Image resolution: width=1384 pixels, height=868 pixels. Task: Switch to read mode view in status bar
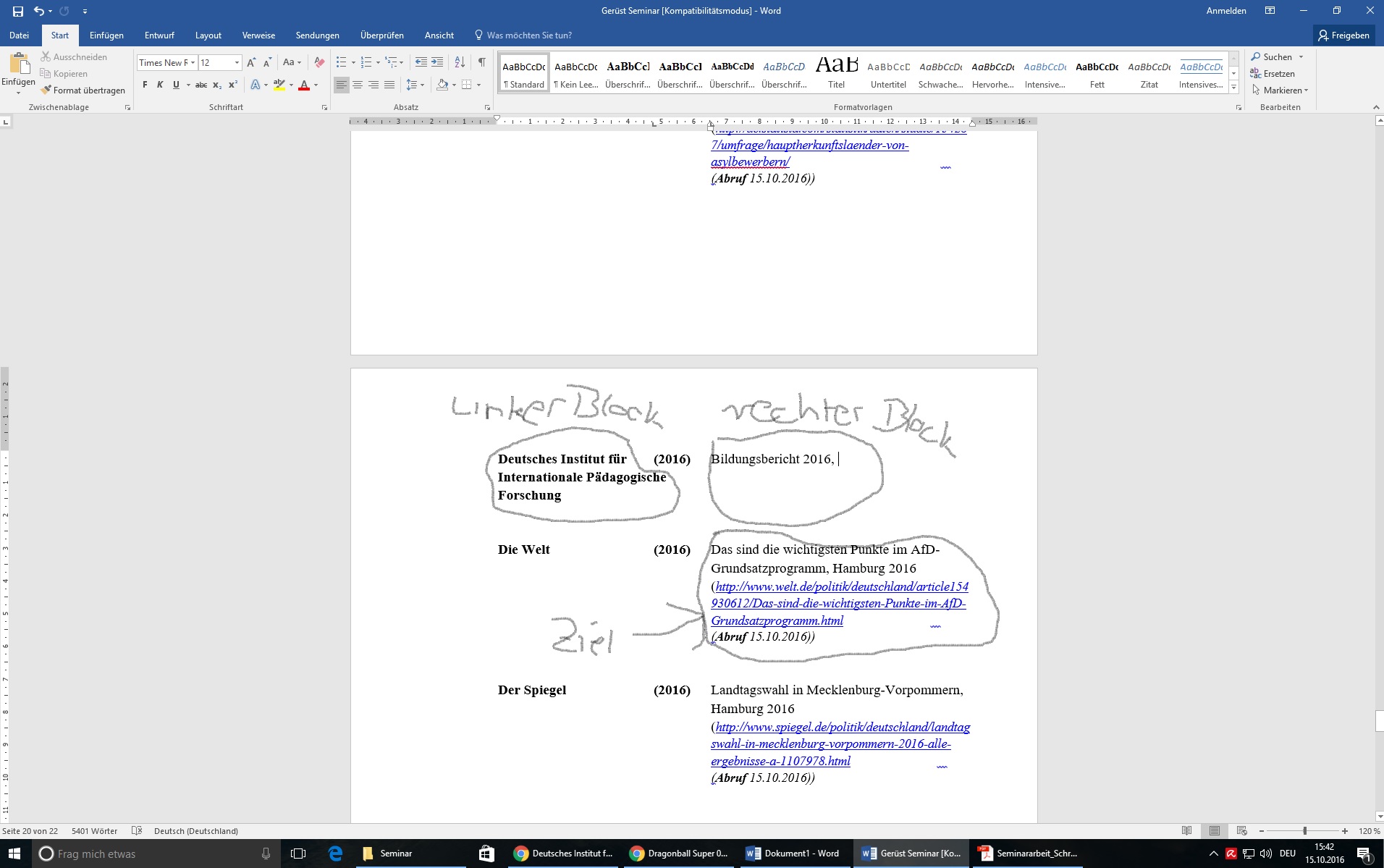1186,831
